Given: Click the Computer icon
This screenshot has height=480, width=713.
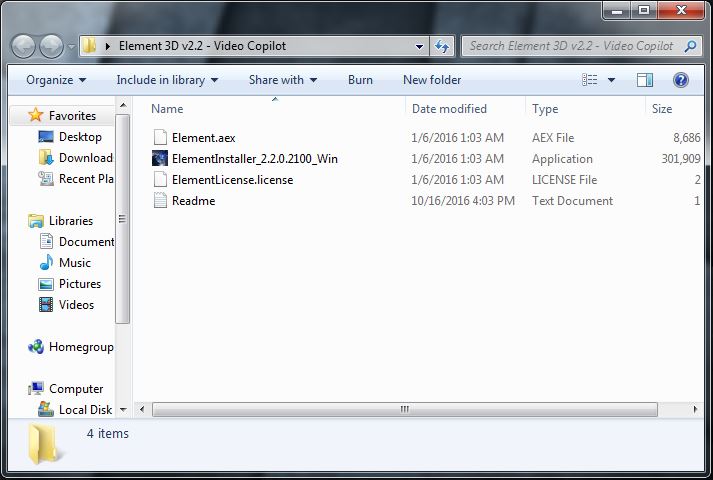Looking at the screenshot, I should 36,389.
